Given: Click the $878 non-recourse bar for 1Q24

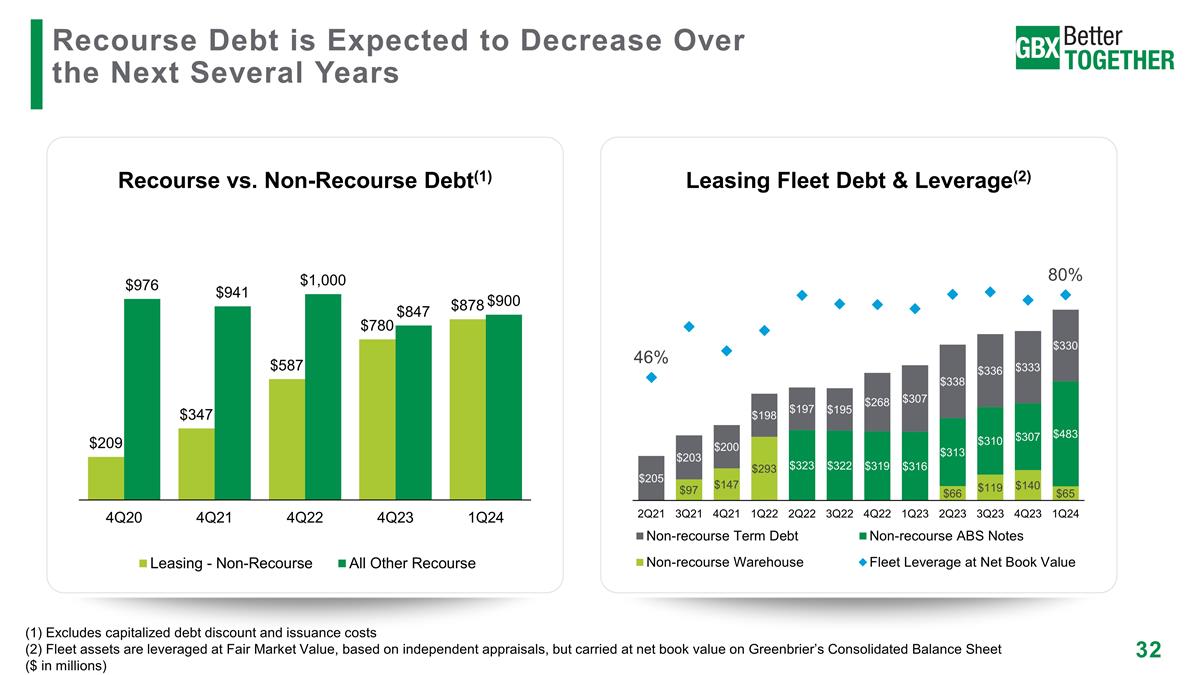Looking at the screenshot, I should pos(468,408).
